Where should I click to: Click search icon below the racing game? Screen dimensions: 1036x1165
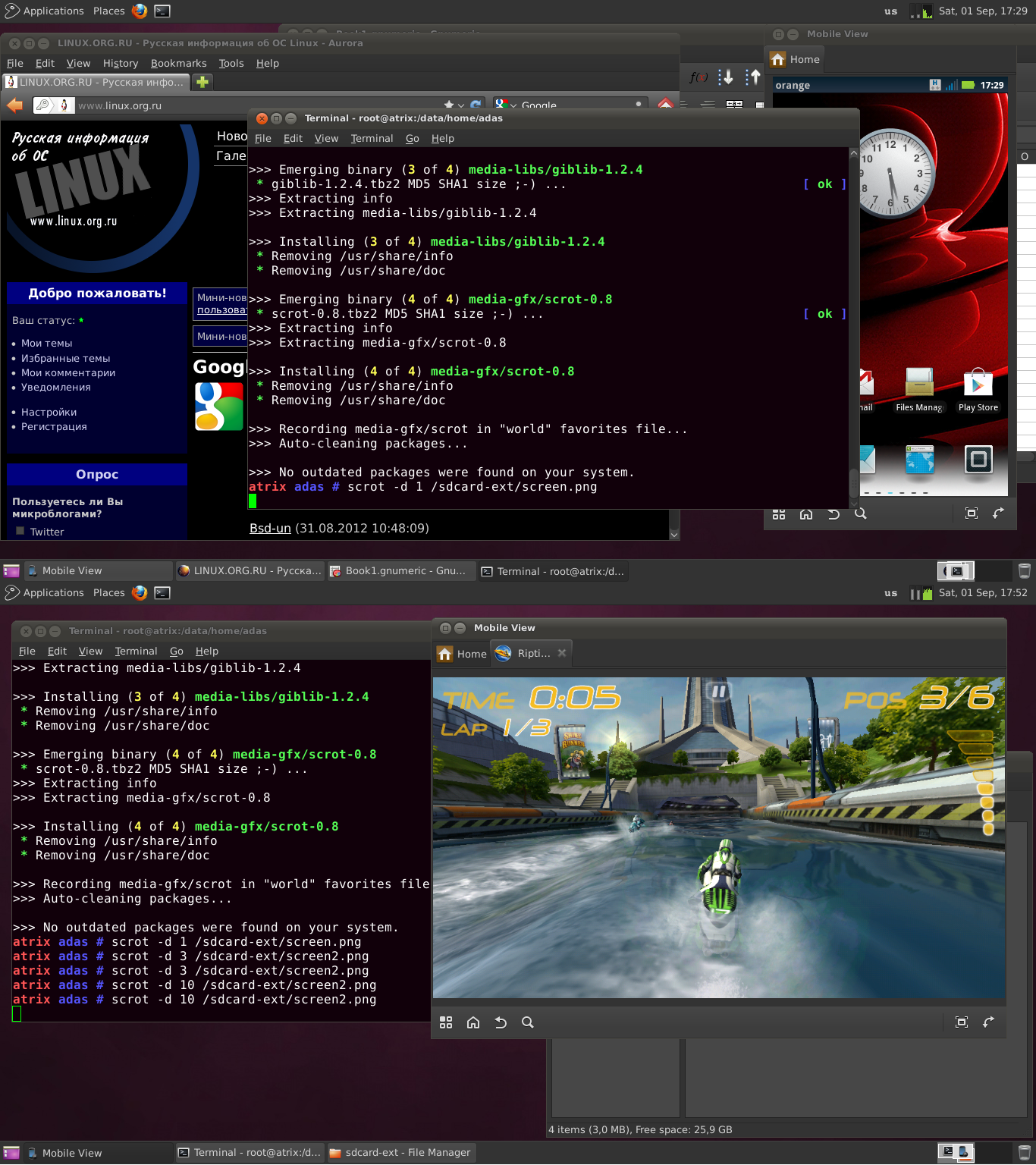tap(528, 1022)
